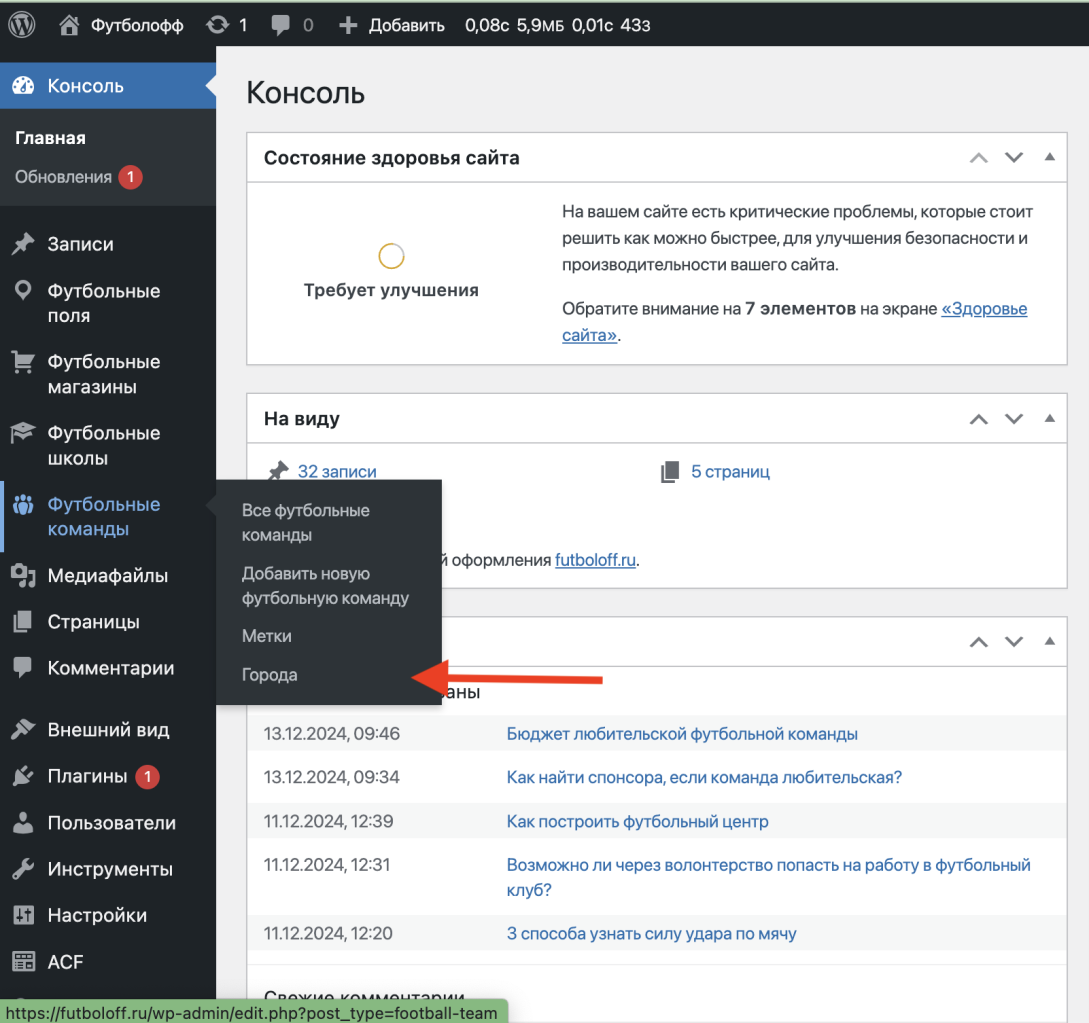Click the brush icon beside Внешний вид
The image size is (1089, 1023).
pyautogui.click(x=23, y=729)
